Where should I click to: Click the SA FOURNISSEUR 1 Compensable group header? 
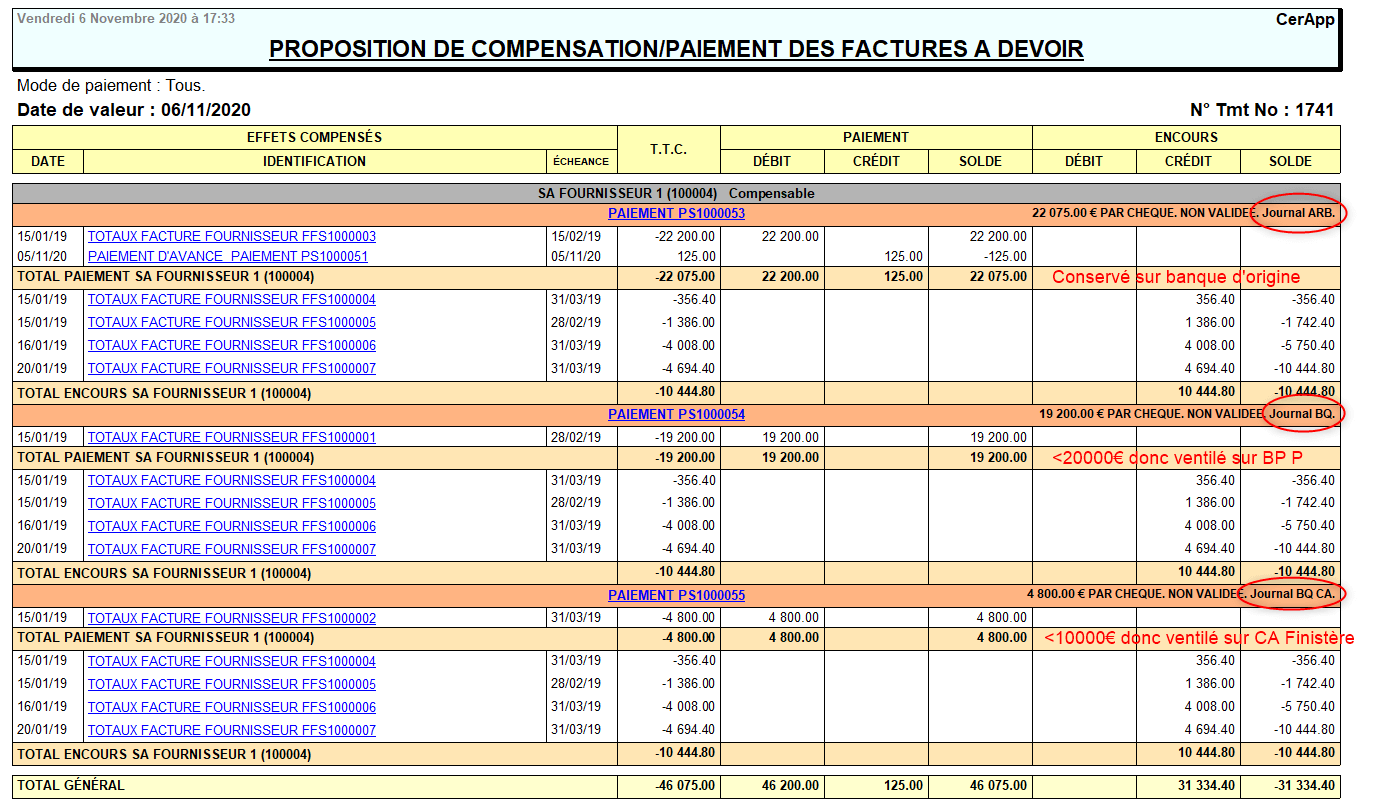point(676,193)
